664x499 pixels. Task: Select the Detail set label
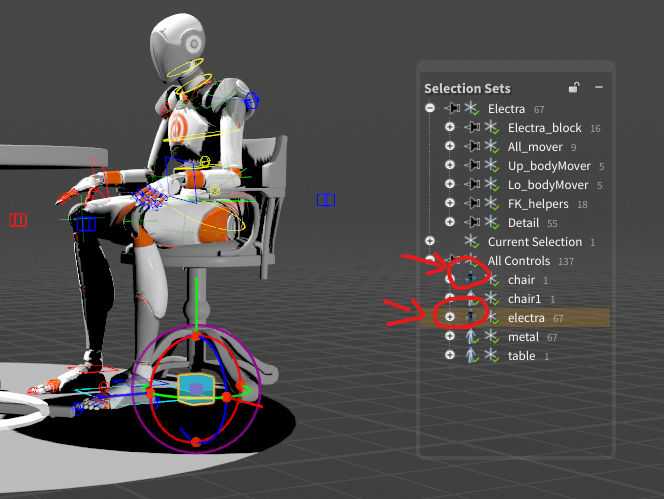pyautogui.click(x=523, y=223)
